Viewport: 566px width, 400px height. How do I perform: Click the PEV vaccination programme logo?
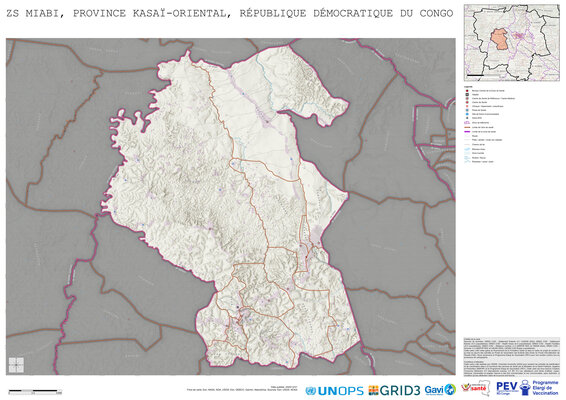click(527, 388)
